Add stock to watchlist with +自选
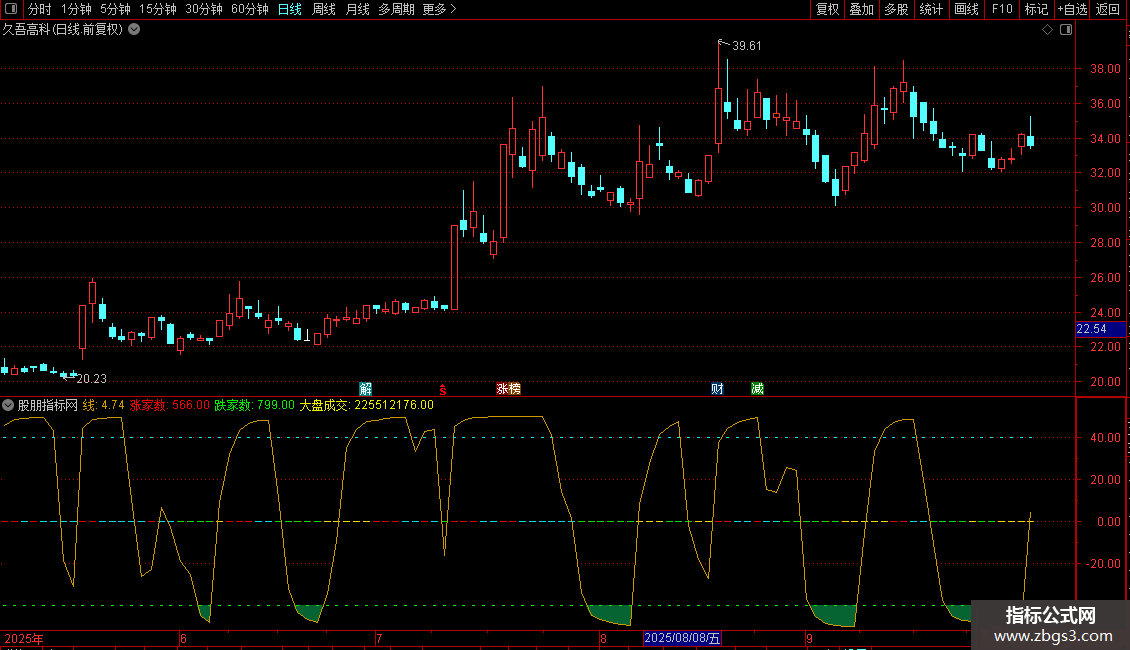 coord(1072,9)
